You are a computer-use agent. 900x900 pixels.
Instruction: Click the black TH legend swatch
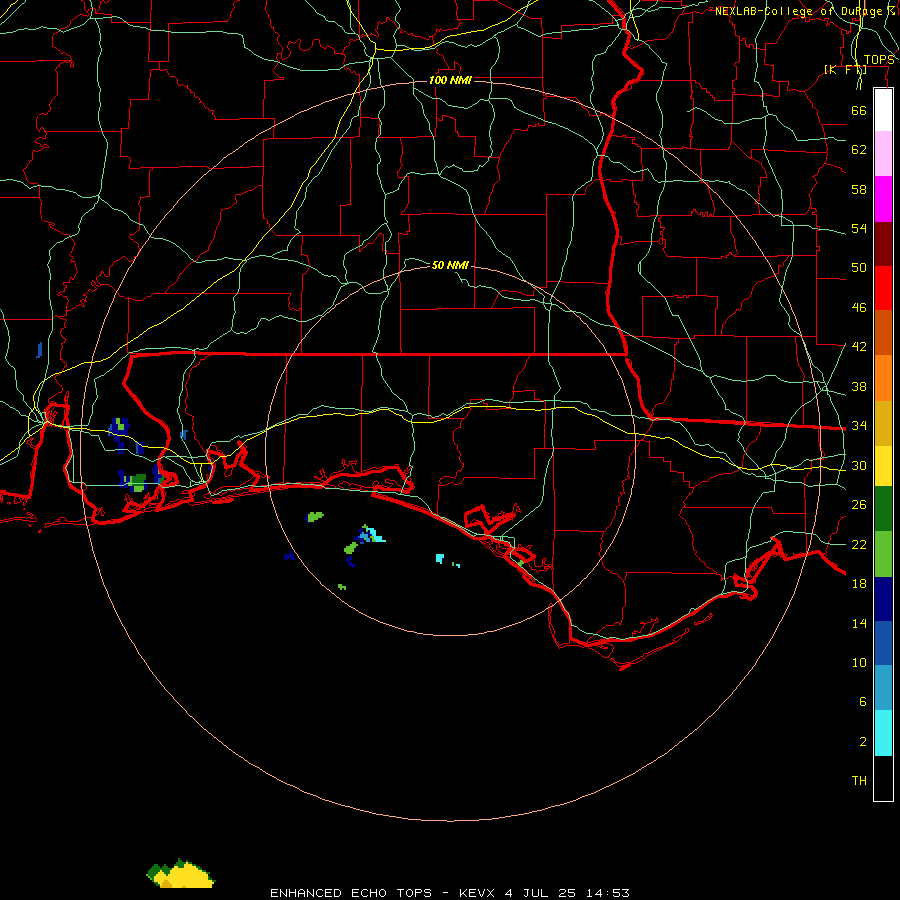(x=883, y=778)
